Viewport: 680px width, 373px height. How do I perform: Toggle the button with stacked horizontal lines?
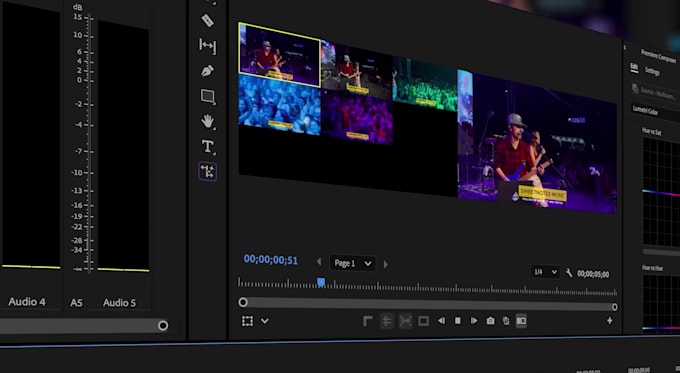click(387, 321)
